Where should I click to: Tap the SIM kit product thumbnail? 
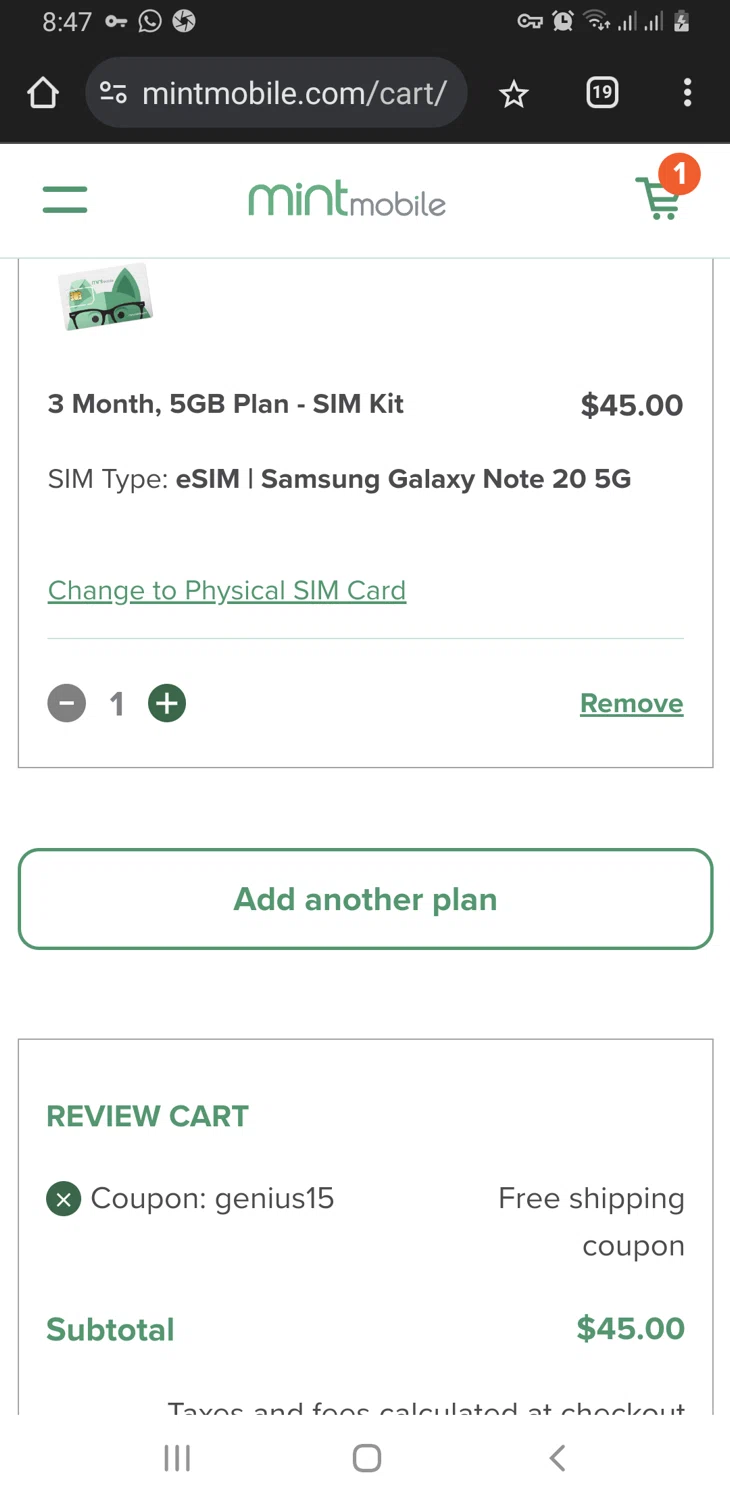point(105,297)
